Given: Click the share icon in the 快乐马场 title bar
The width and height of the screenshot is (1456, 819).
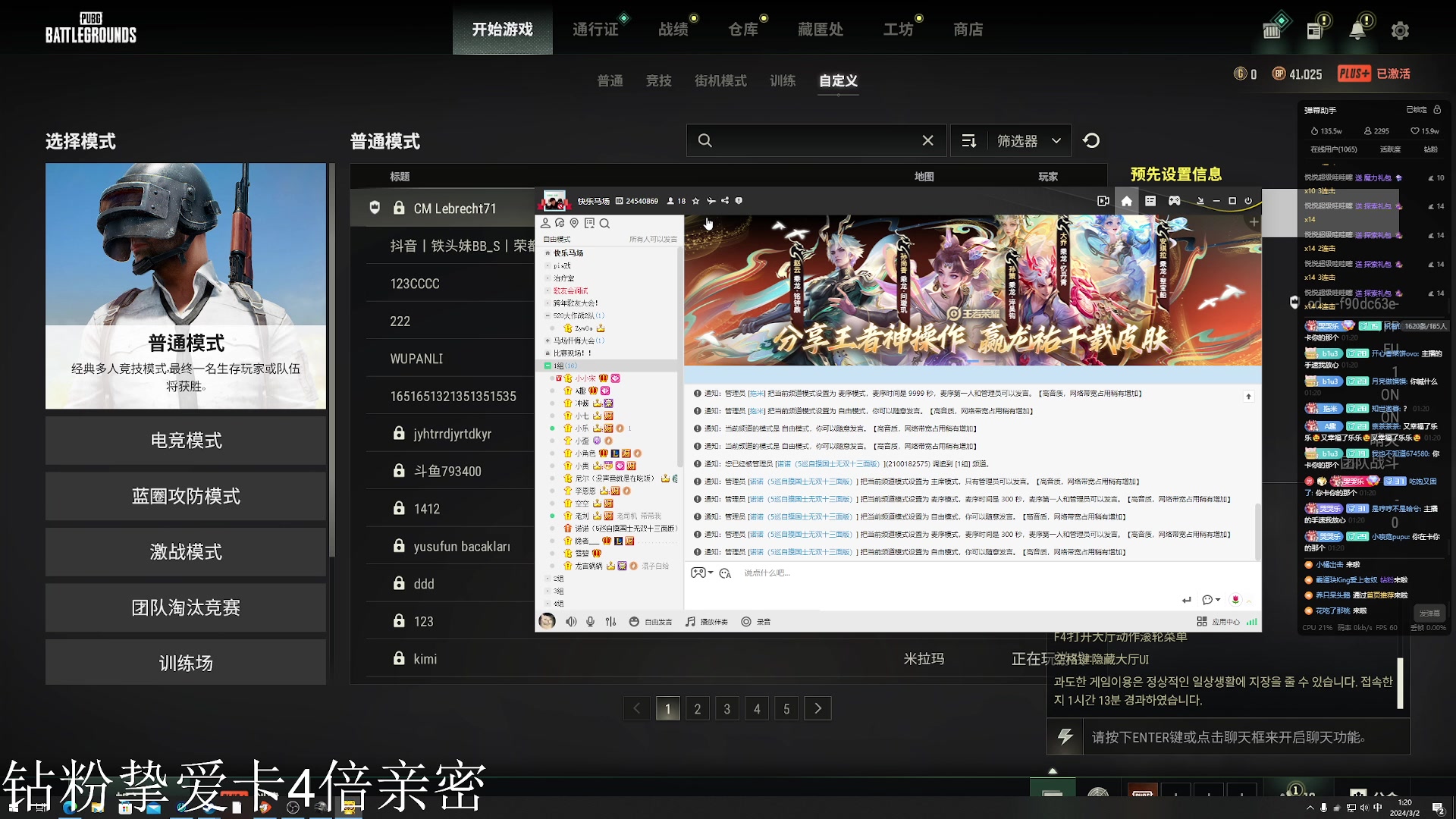Looking at the screenshot, I should pyautogui.click(x=725, y=201).
